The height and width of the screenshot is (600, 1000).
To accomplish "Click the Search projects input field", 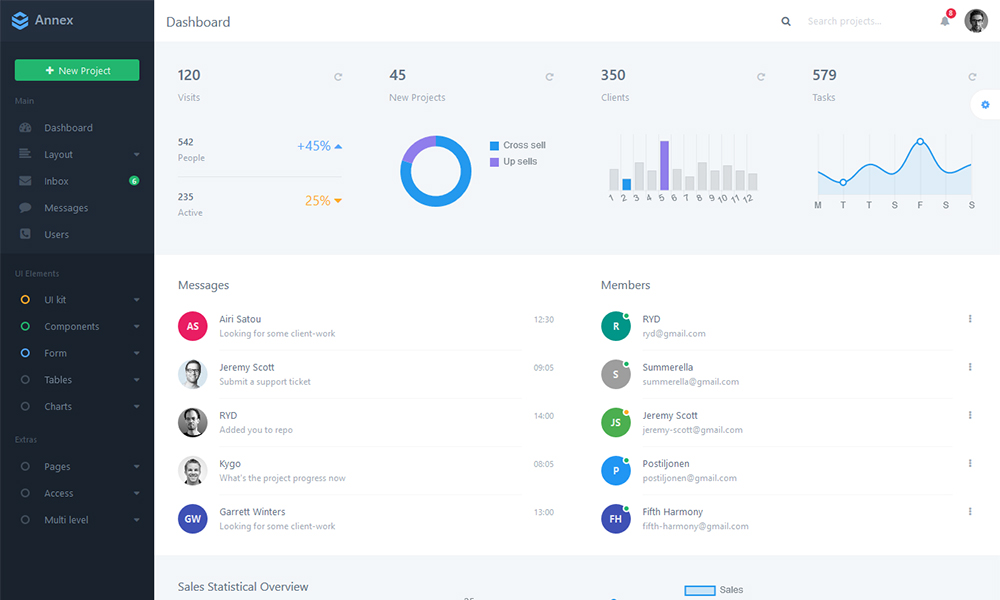I will coord(860,21).
